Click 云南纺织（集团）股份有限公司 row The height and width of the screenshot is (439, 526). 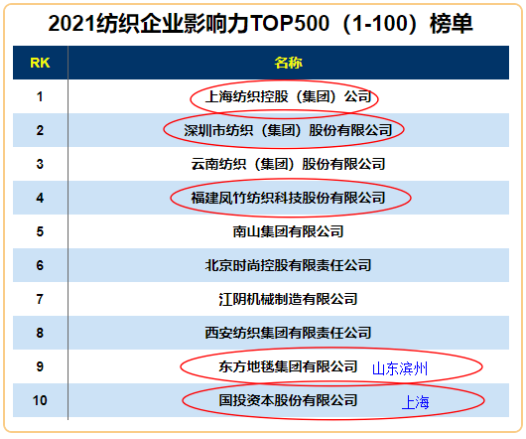click(x=261, y=164)
